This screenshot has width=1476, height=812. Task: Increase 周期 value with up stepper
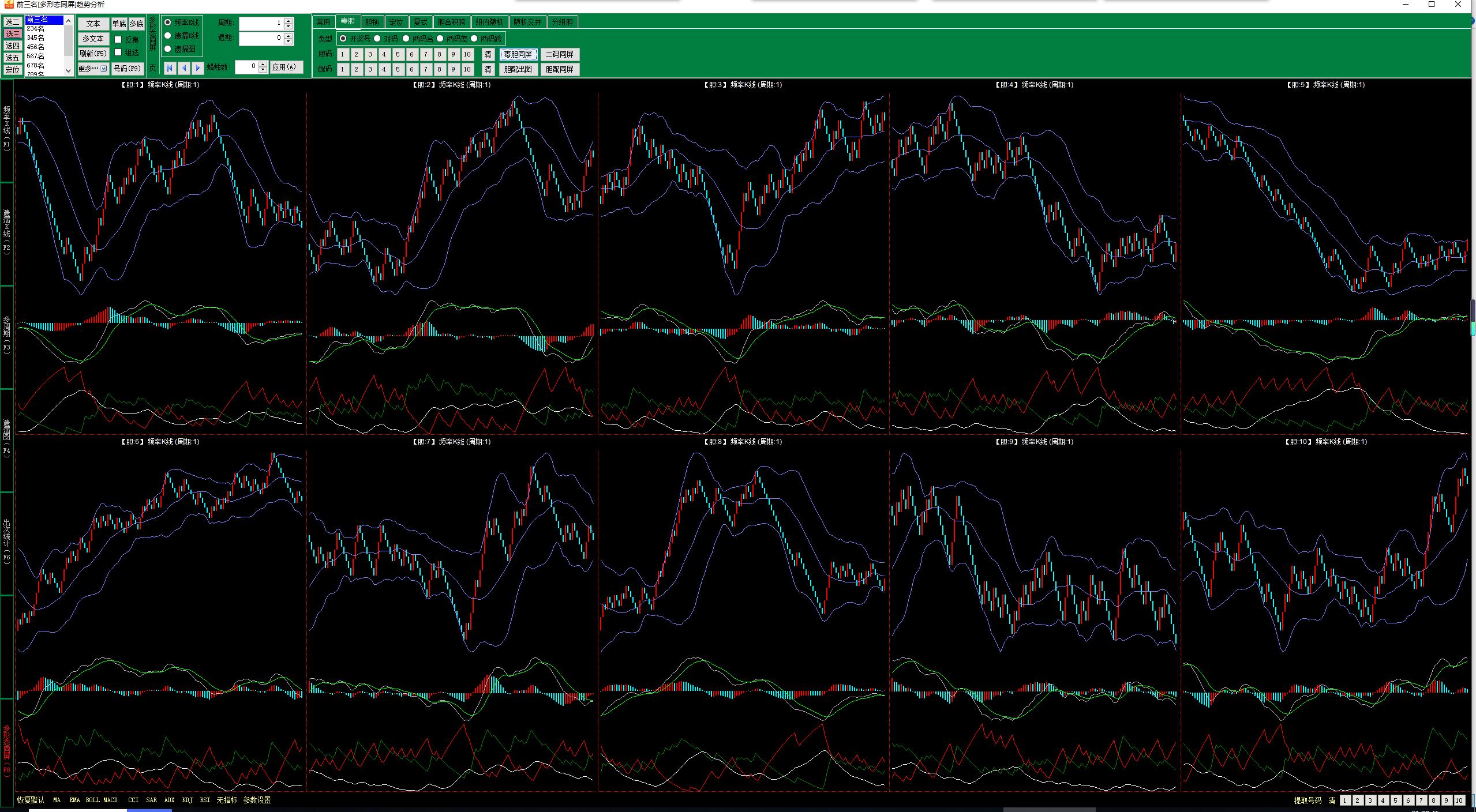[289, 20]
